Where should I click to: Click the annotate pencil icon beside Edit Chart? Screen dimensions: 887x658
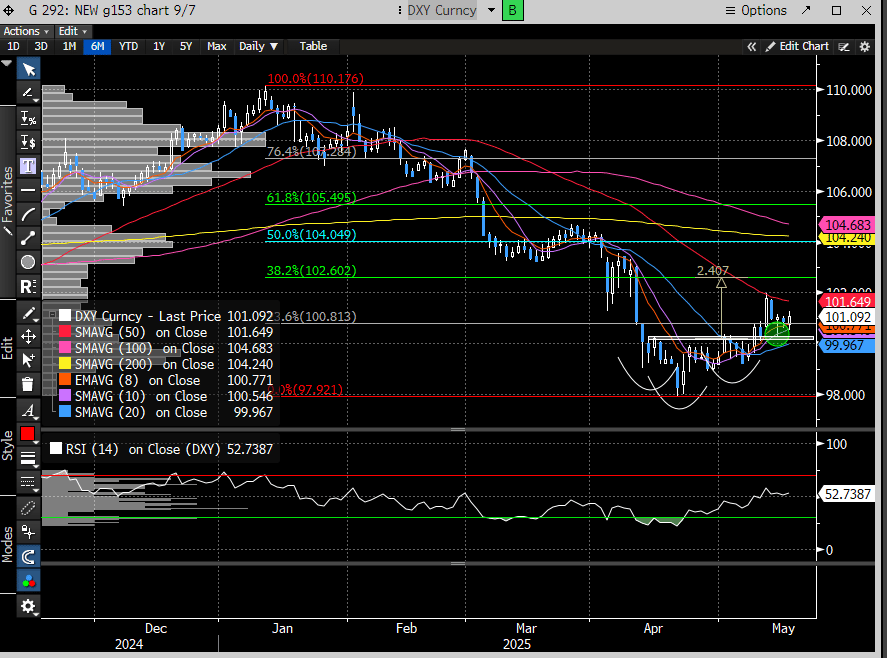(x=844, y=47)
